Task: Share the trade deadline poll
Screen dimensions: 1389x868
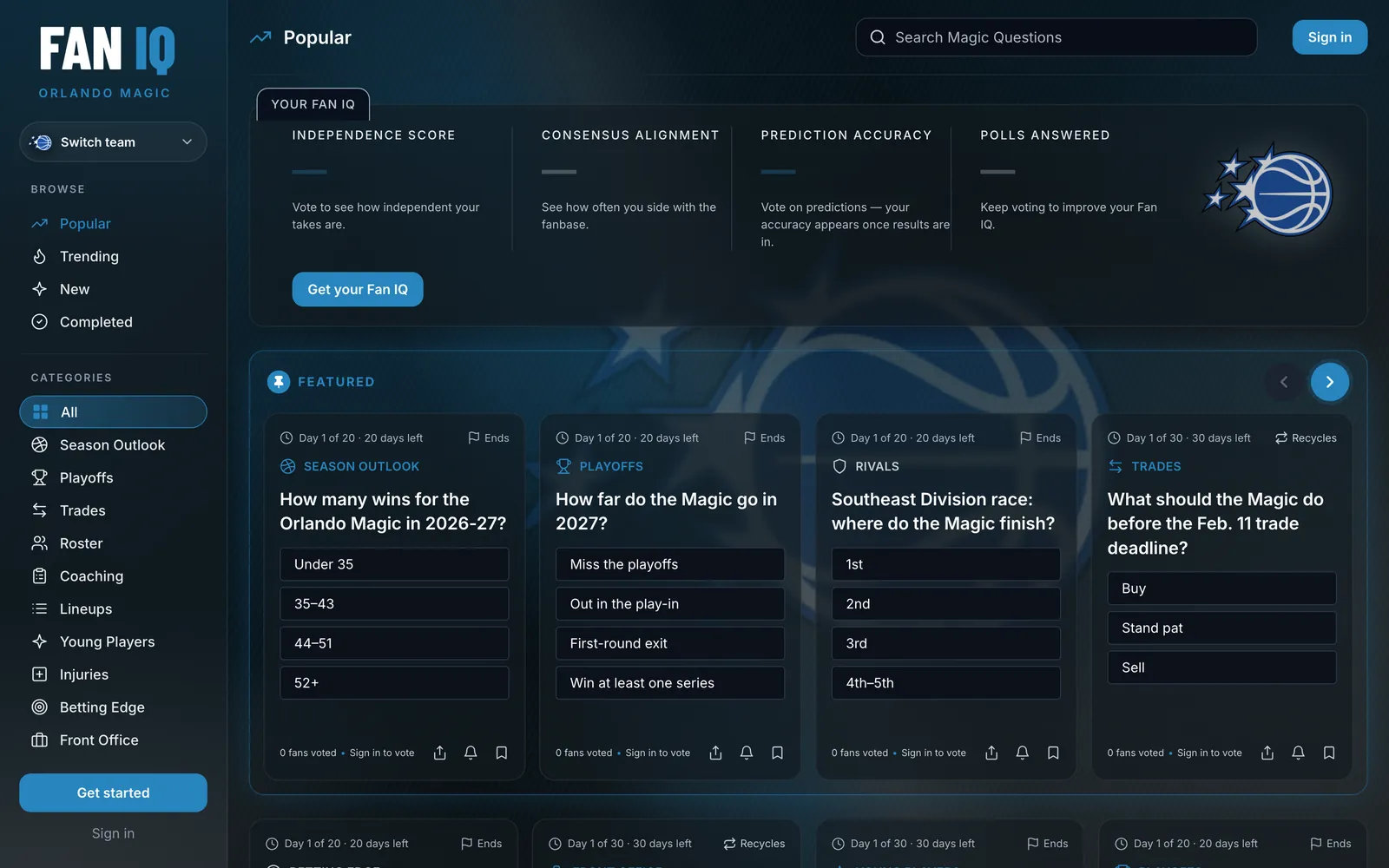Action: [1267, 753]
